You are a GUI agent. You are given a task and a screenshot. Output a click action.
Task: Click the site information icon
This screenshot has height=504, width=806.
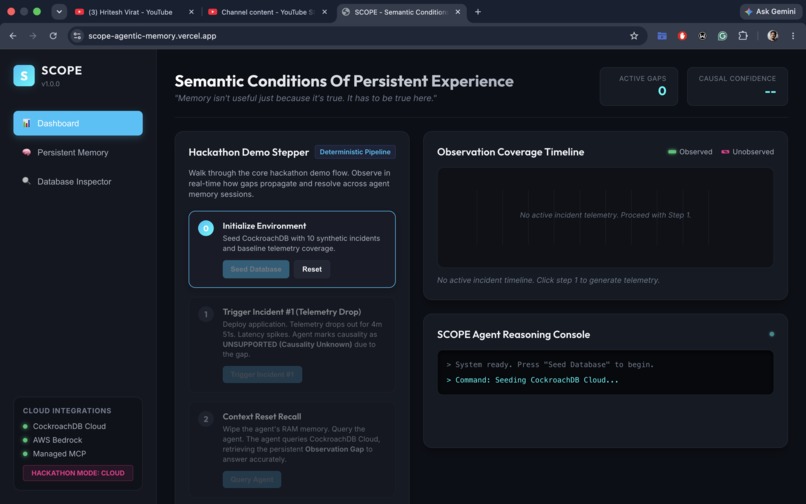coord(77,36)
